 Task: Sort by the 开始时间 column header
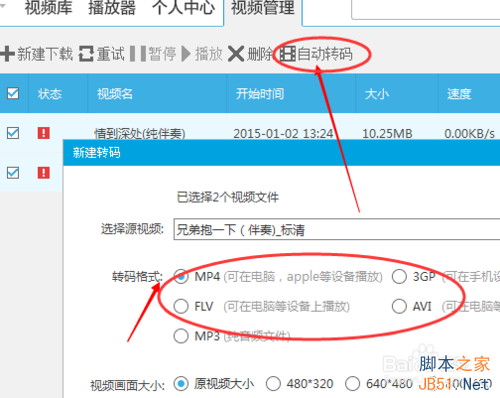click(260, 94)
